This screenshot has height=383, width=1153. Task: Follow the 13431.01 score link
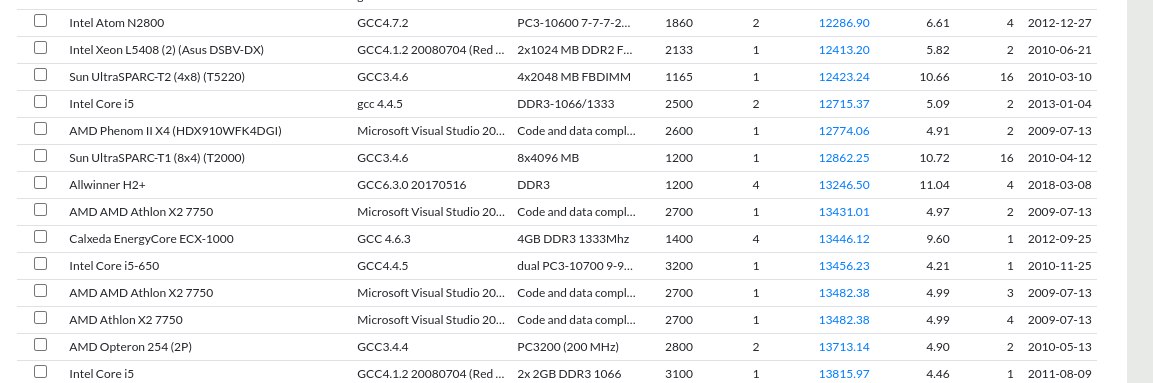[844, 212]
